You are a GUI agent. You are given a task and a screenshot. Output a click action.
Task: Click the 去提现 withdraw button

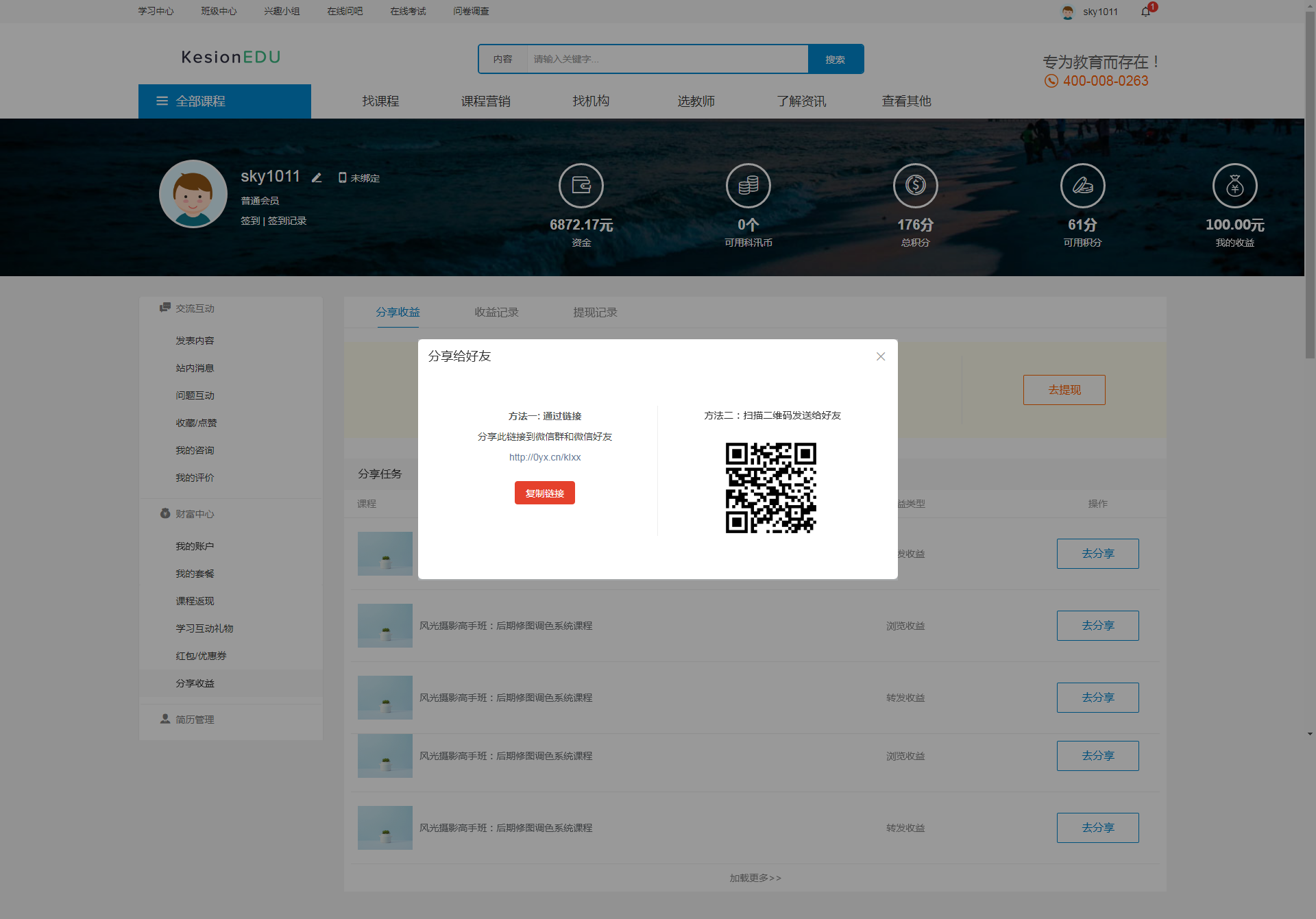(1064, 390)
